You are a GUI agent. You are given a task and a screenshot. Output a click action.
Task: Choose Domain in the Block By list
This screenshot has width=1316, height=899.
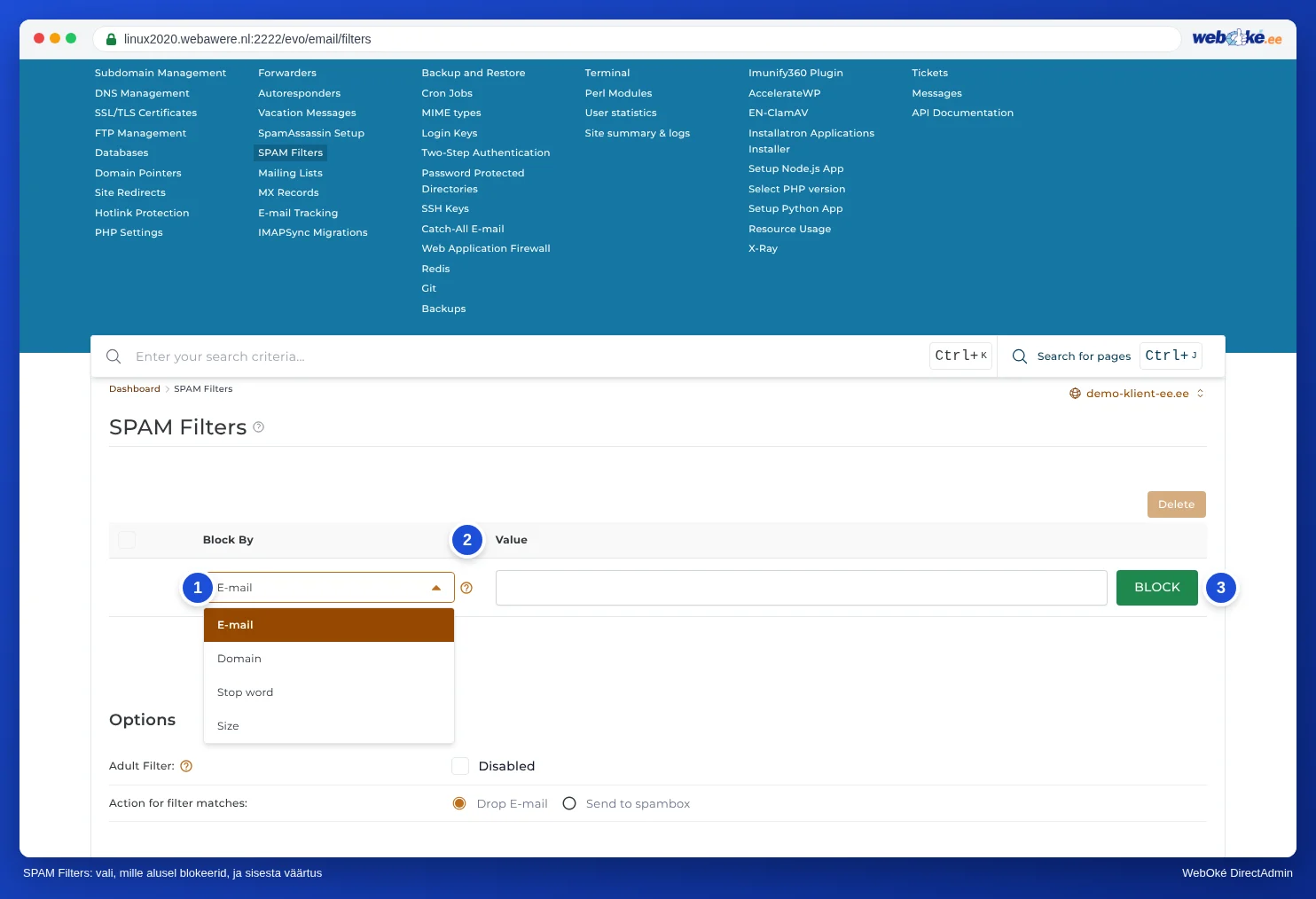click(329, 659)
